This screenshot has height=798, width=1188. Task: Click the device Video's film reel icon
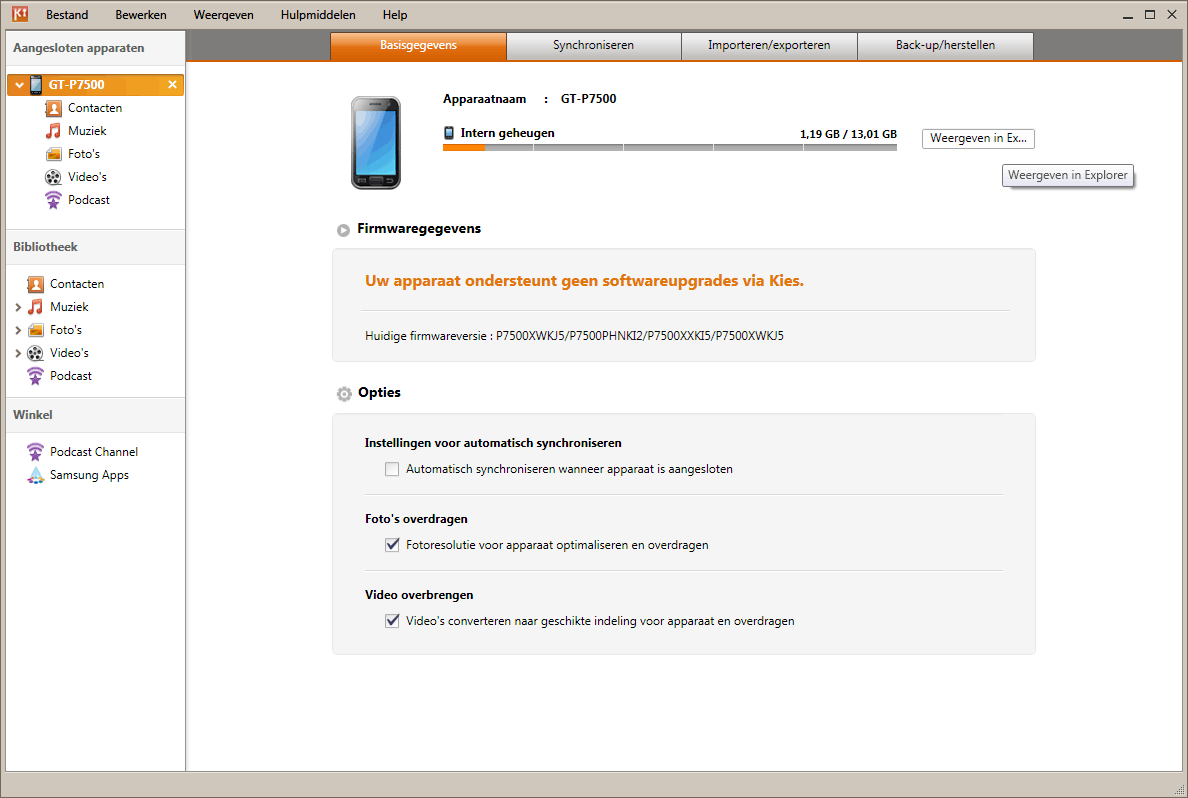coord(53,177)
